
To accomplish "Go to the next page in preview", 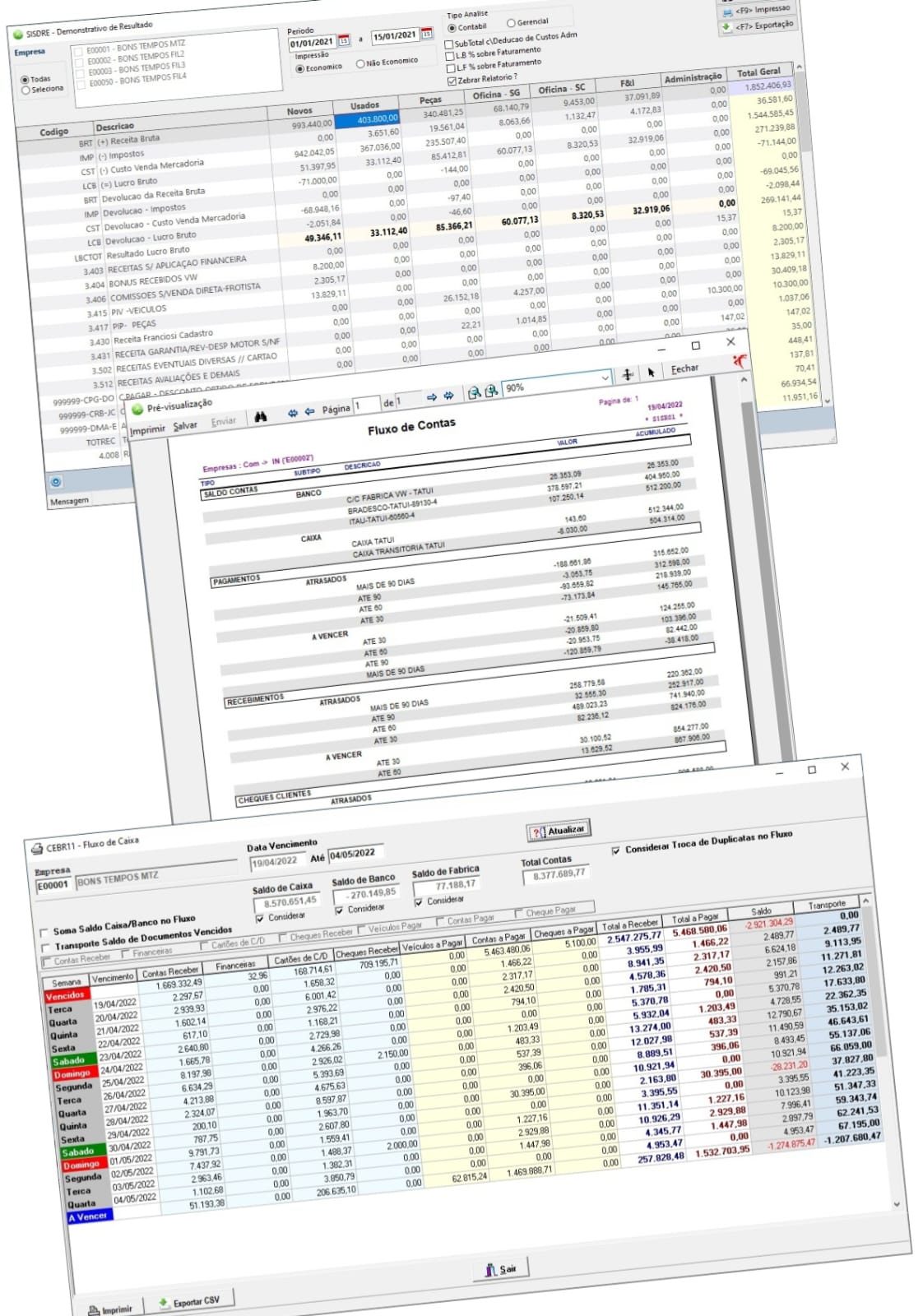I will point(432,397).
